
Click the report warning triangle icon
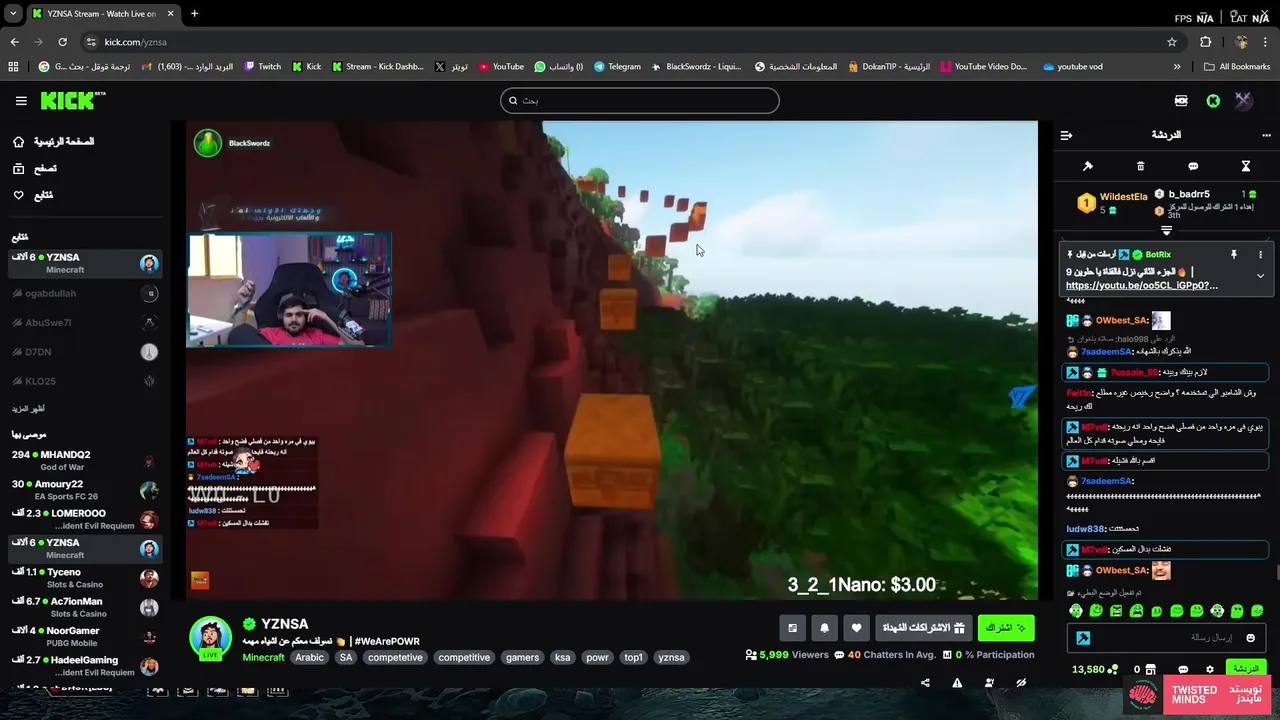click(x=957, y=683)
